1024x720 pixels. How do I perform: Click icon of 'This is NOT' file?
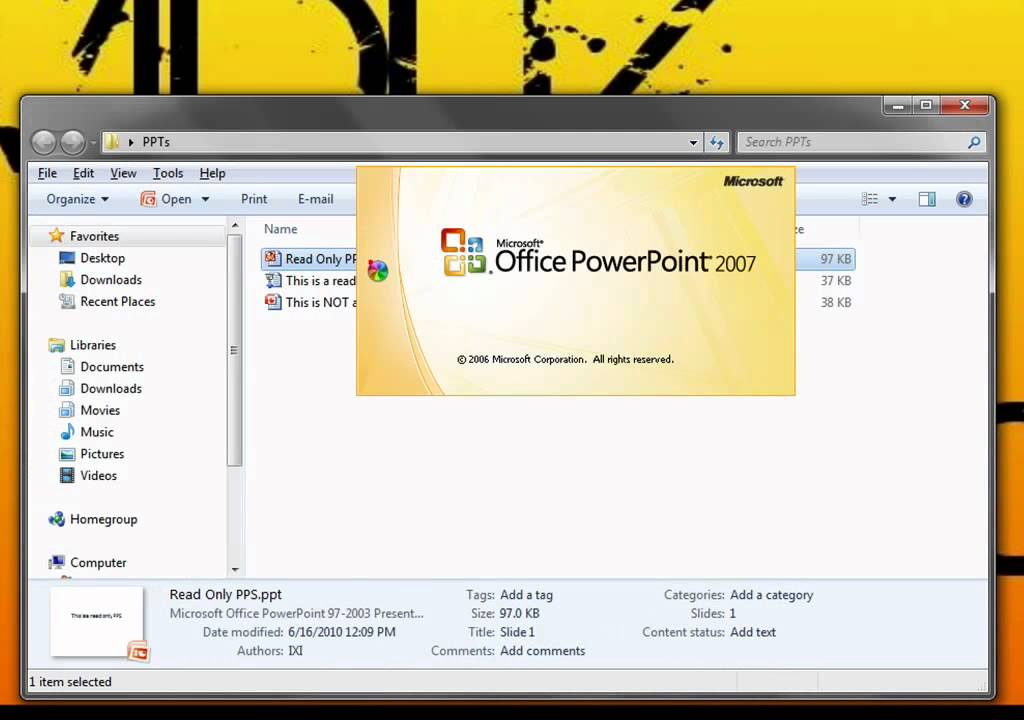click(273, 302)
